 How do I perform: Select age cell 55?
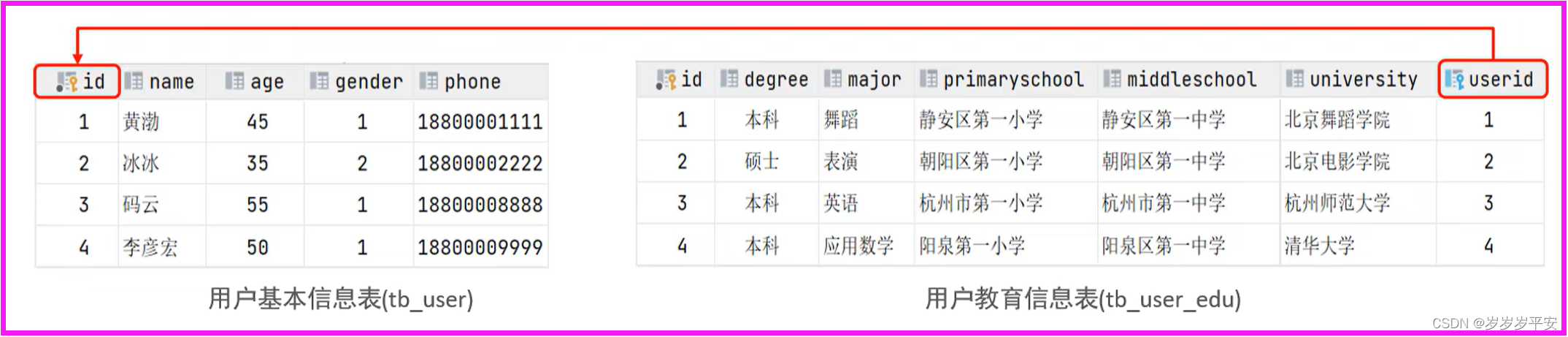pyautogui.click(x=258, y=205)
